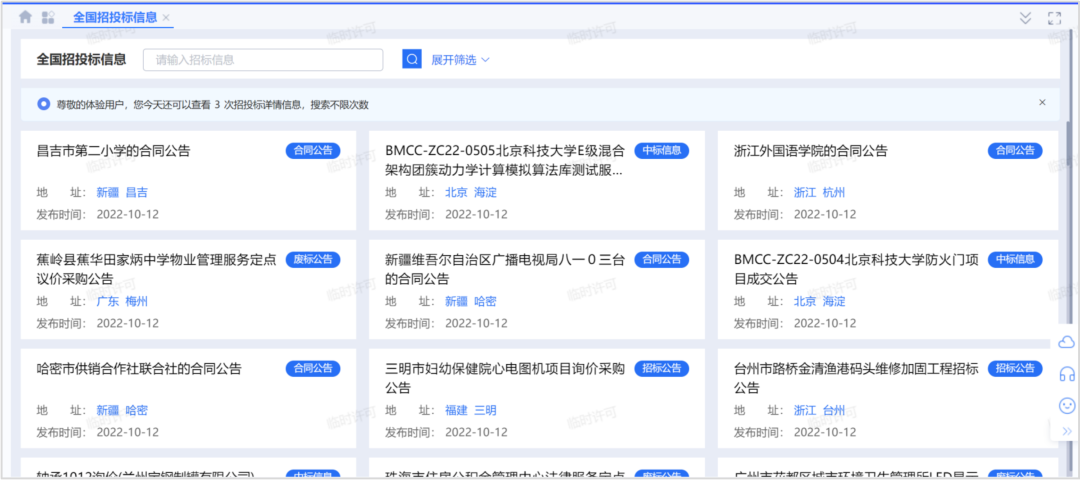Open 台州市路桥金清渔港码头 tender notice

click(x=856, y=378)
